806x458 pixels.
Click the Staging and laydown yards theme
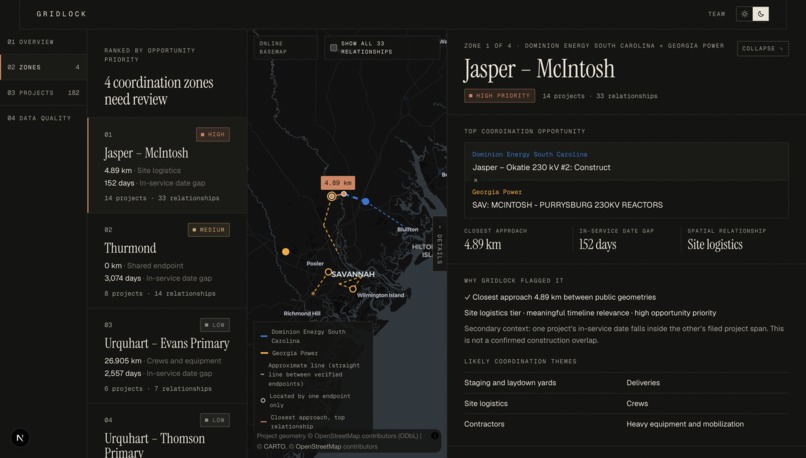pyautogui.click(x=510, y=382)
